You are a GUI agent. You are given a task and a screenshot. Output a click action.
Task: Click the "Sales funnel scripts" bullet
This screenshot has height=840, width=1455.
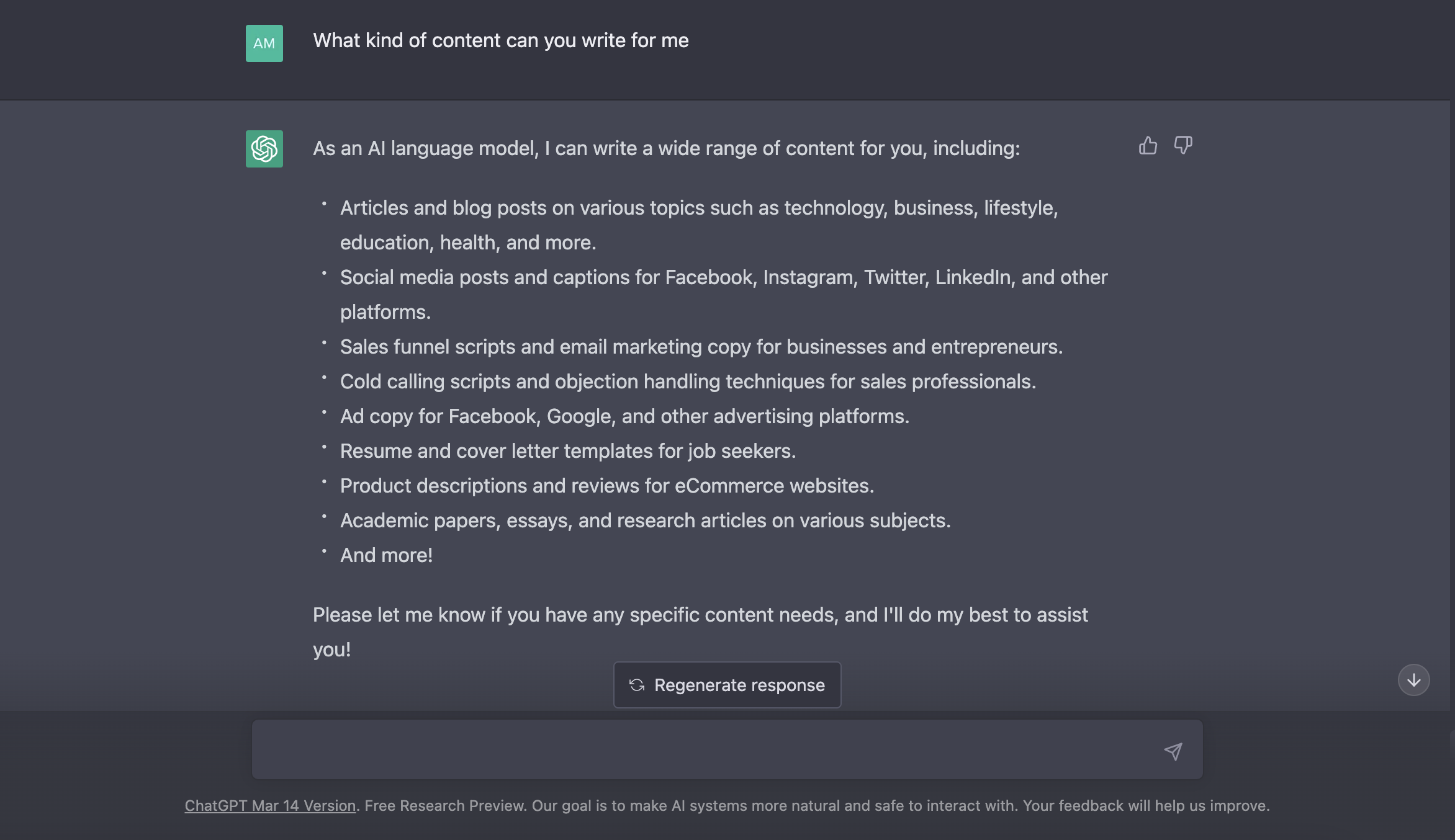[x=701, y=347]
